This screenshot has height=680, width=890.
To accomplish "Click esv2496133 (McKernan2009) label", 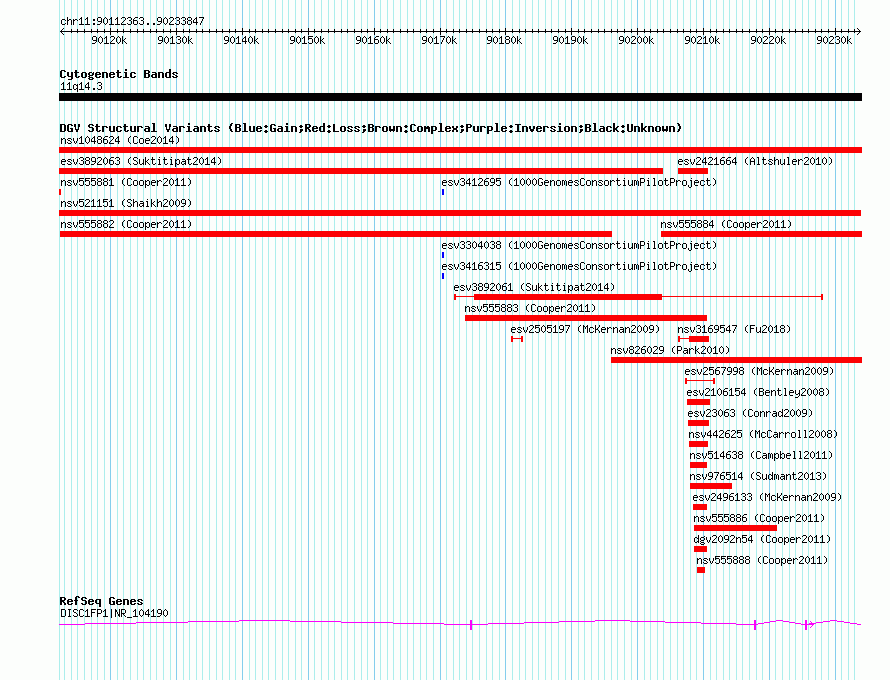I will pyautogui.click(x=767, y=497).
